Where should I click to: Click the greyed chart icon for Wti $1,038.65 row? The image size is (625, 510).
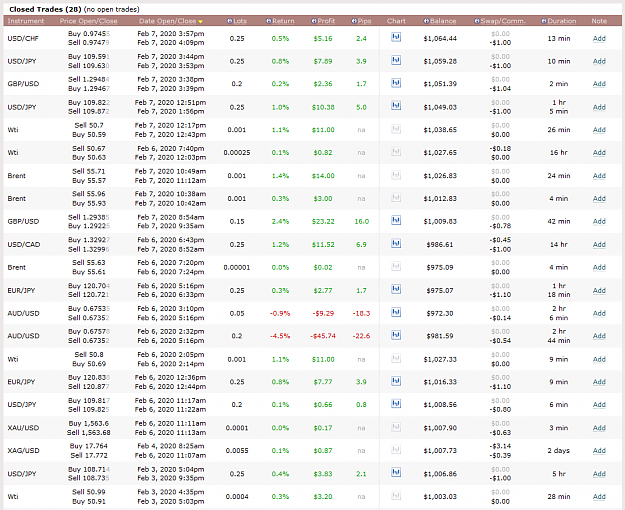coord(396,129)
